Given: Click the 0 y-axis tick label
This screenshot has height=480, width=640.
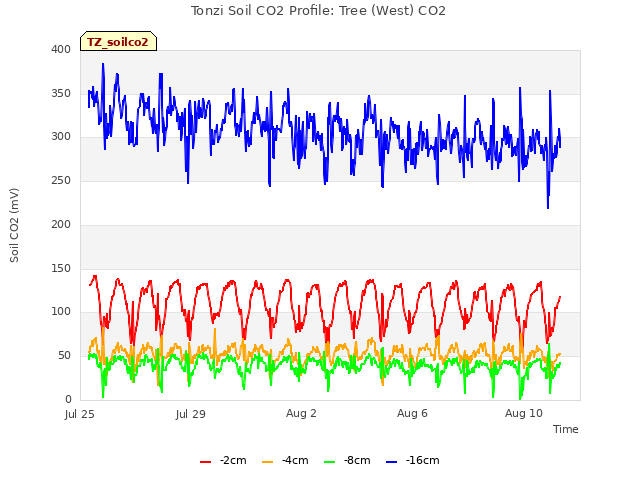Looking at the screenshot, I should coord(68,399).
